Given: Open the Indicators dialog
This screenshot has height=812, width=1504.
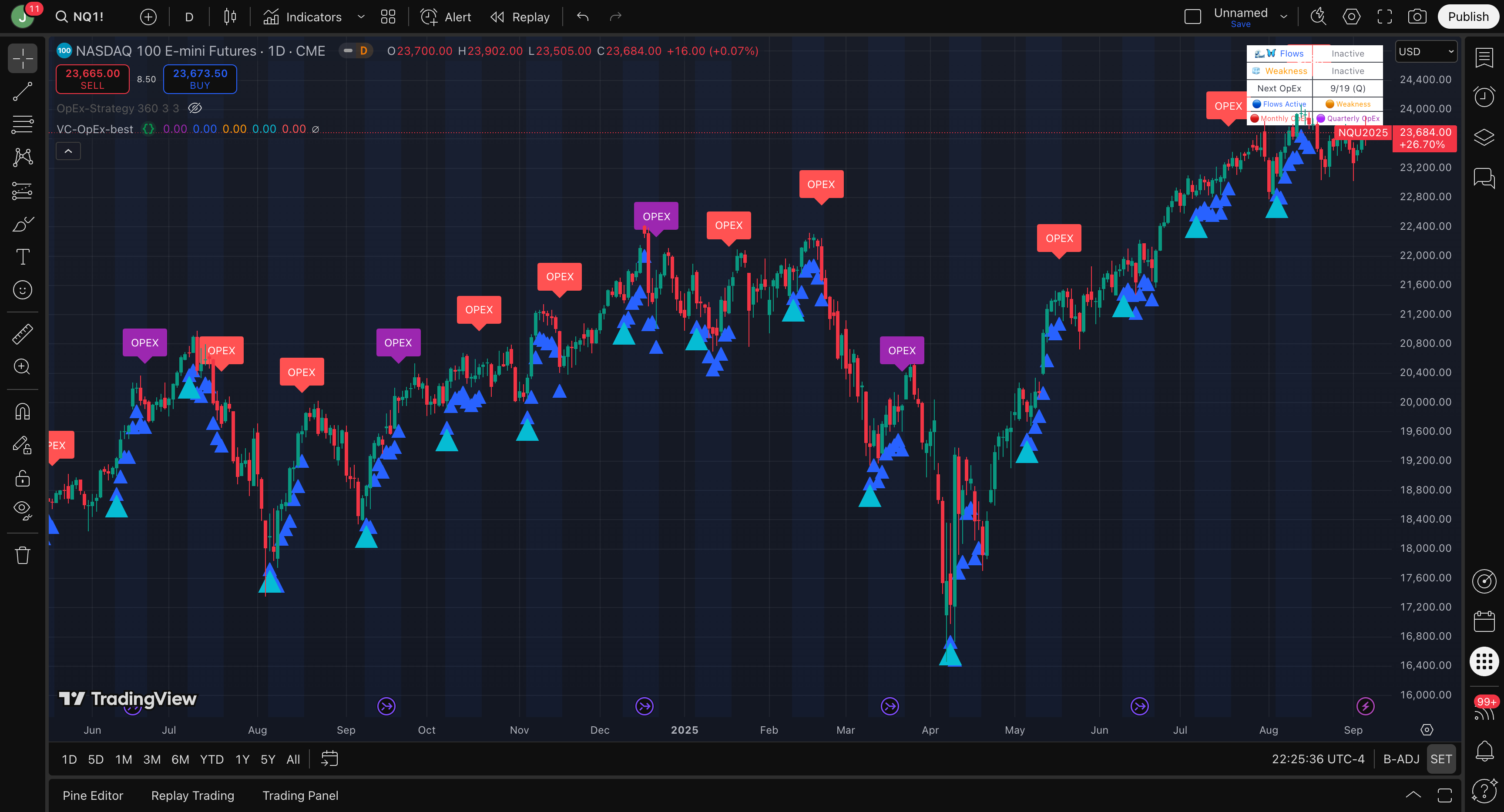Looking at the screenshot, I should point(302,17).
